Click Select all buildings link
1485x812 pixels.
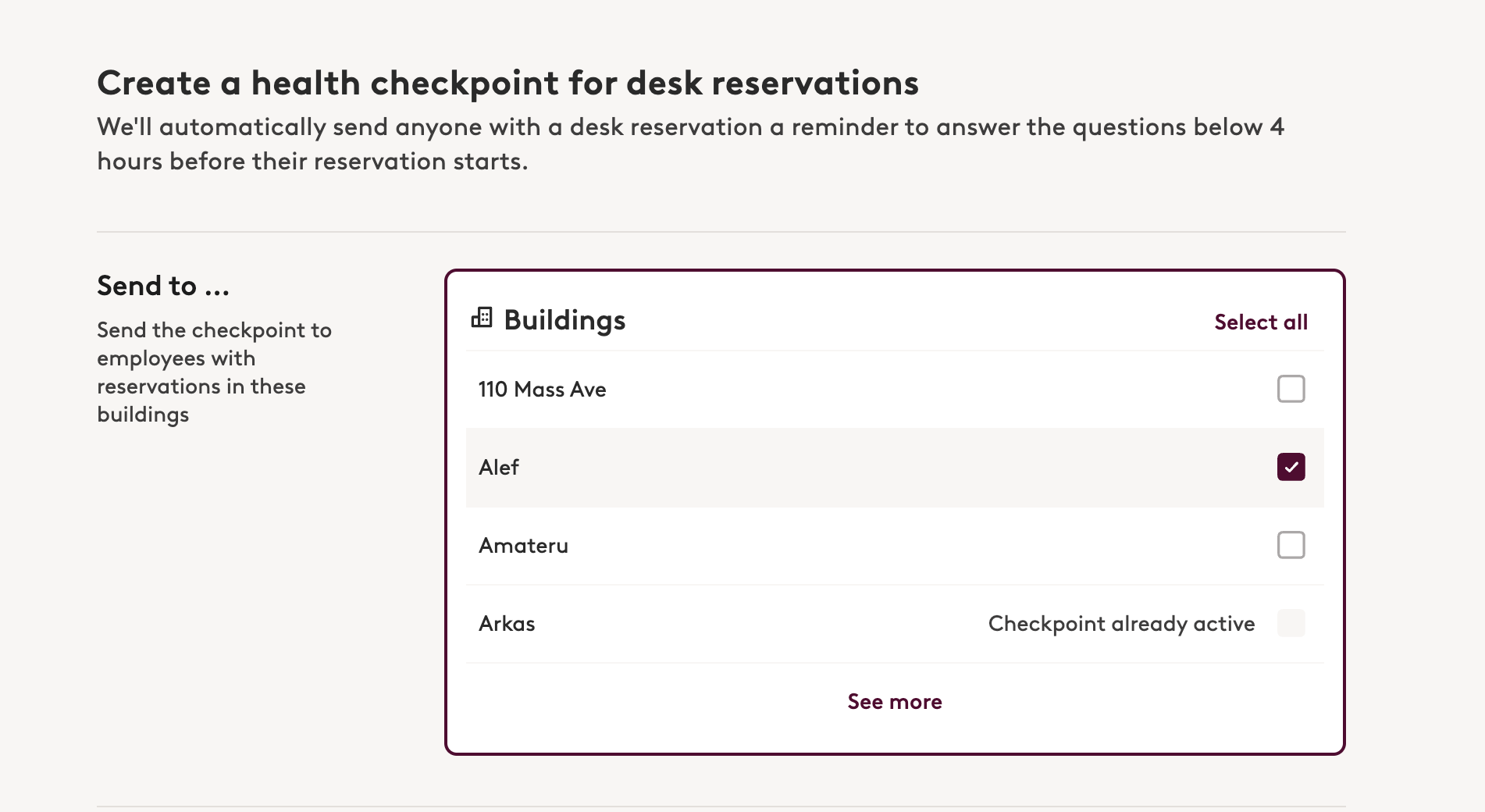pos(1260,322)
